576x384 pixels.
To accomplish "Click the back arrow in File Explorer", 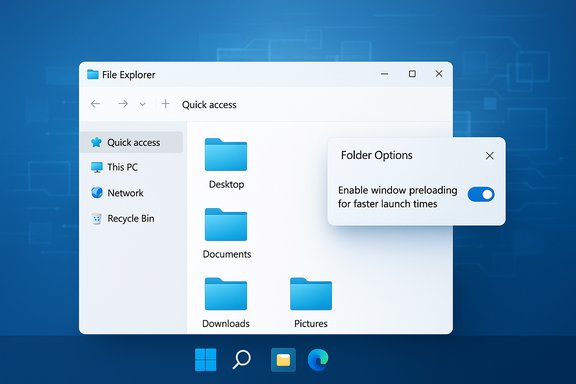I will [96, 104].
